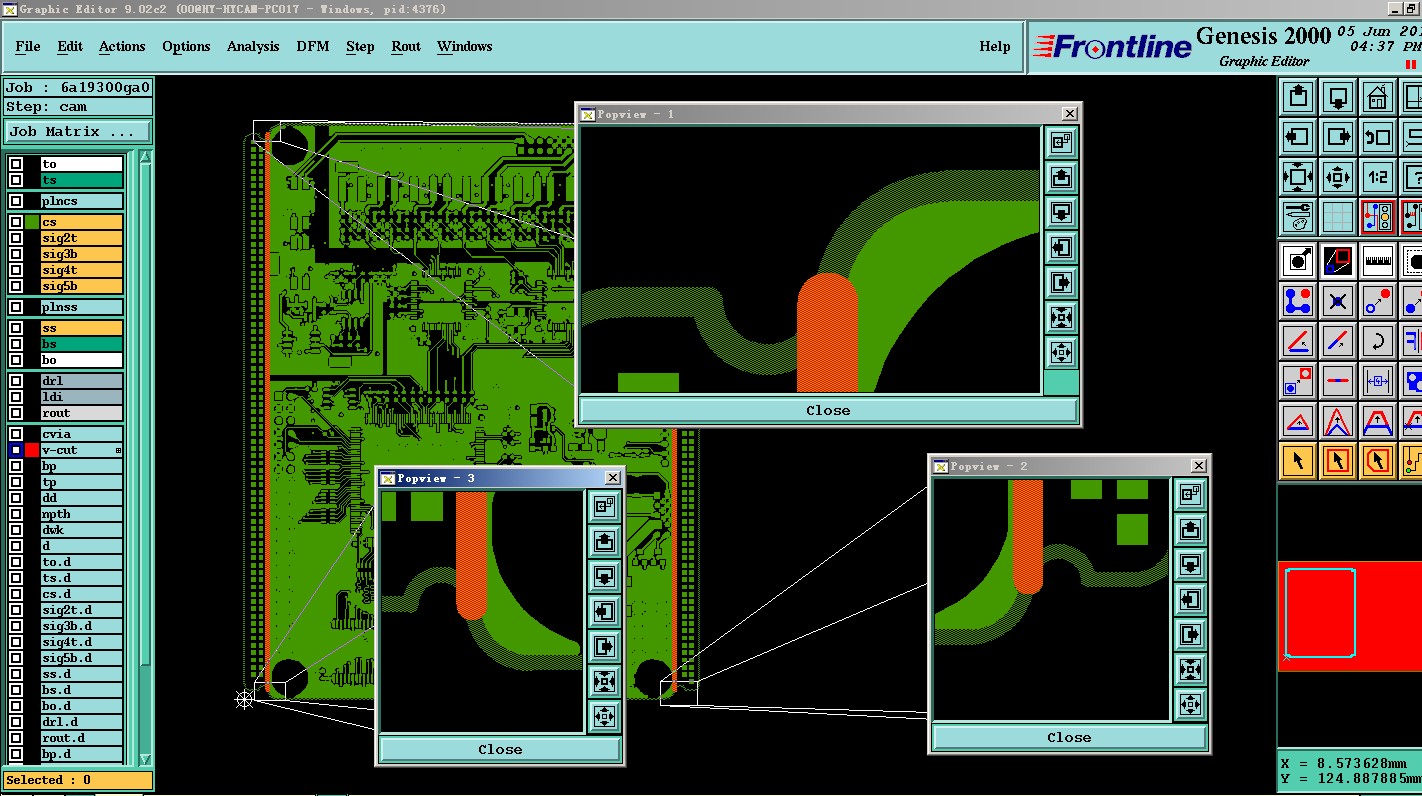The height and width of the screenshot is (796, 1422).
Task: Select the dimension spacing tool icon
Action: coord(1378,381)
